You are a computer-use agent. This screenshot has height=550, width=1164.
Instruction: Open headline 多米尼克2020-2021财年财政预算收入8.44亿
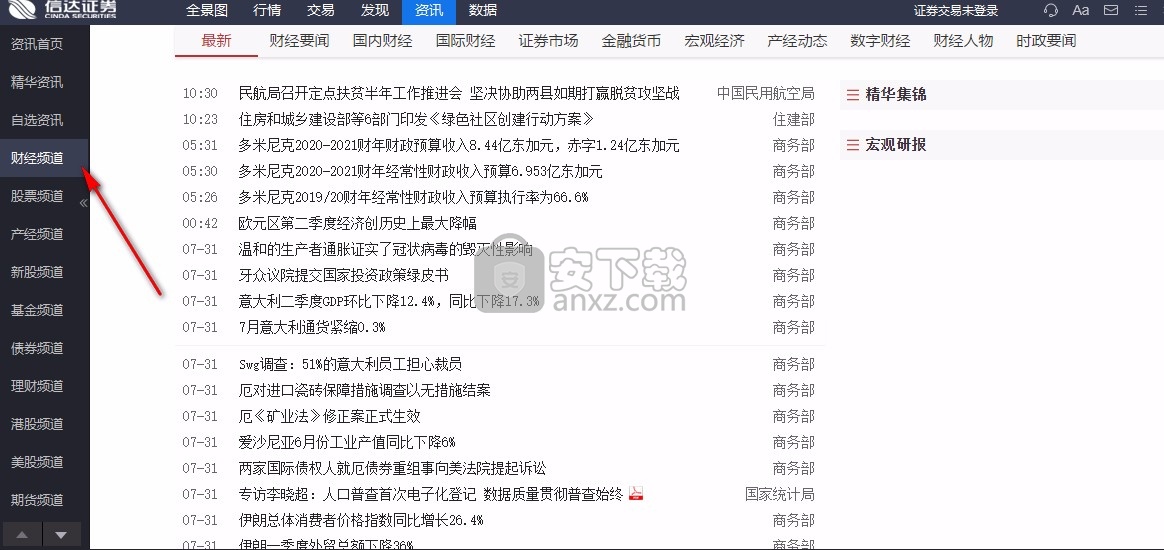coord(459,145)
